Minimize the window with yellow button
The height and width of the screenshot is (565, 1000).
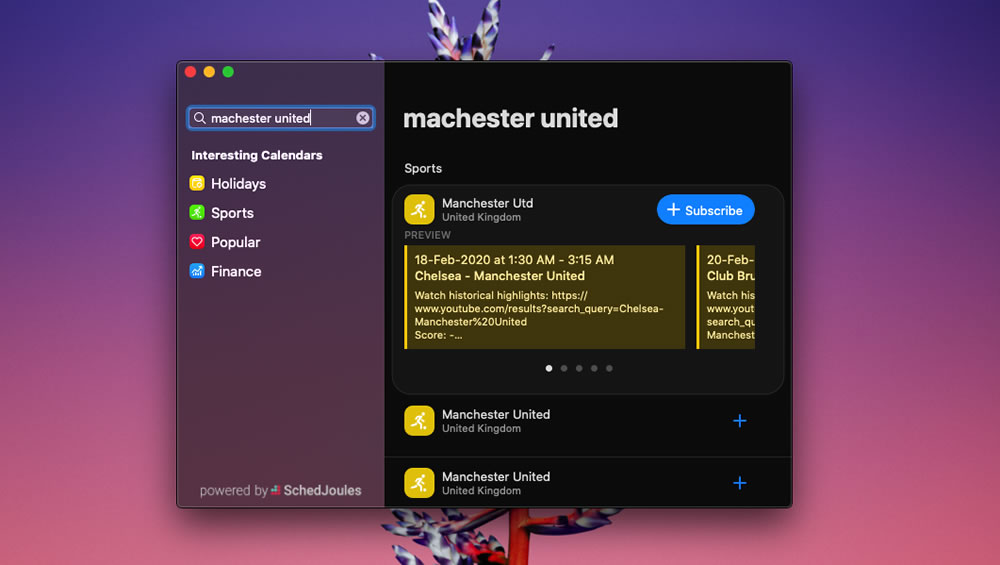(209, 71)
